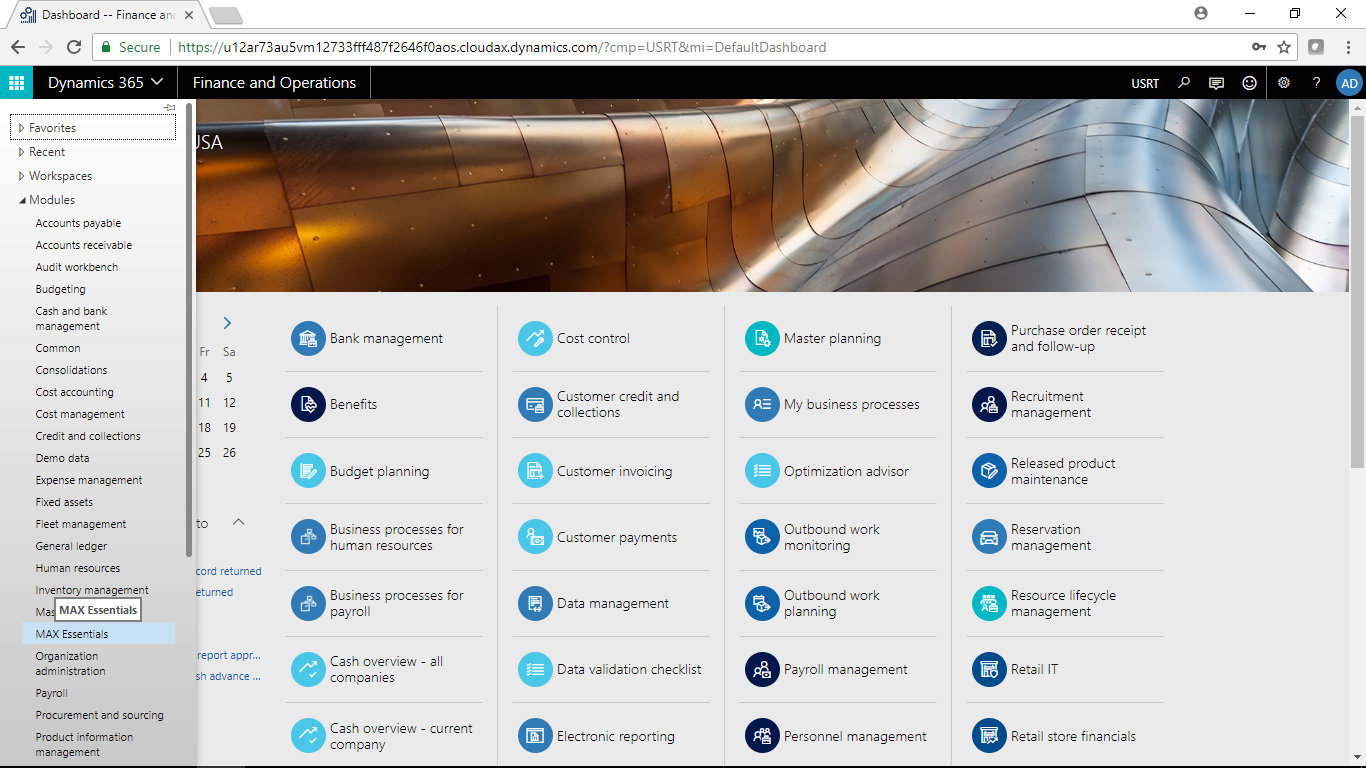Open the Resource lifecycle management tile
This screenshot has height=768, width=1366.
point(1066,603)
